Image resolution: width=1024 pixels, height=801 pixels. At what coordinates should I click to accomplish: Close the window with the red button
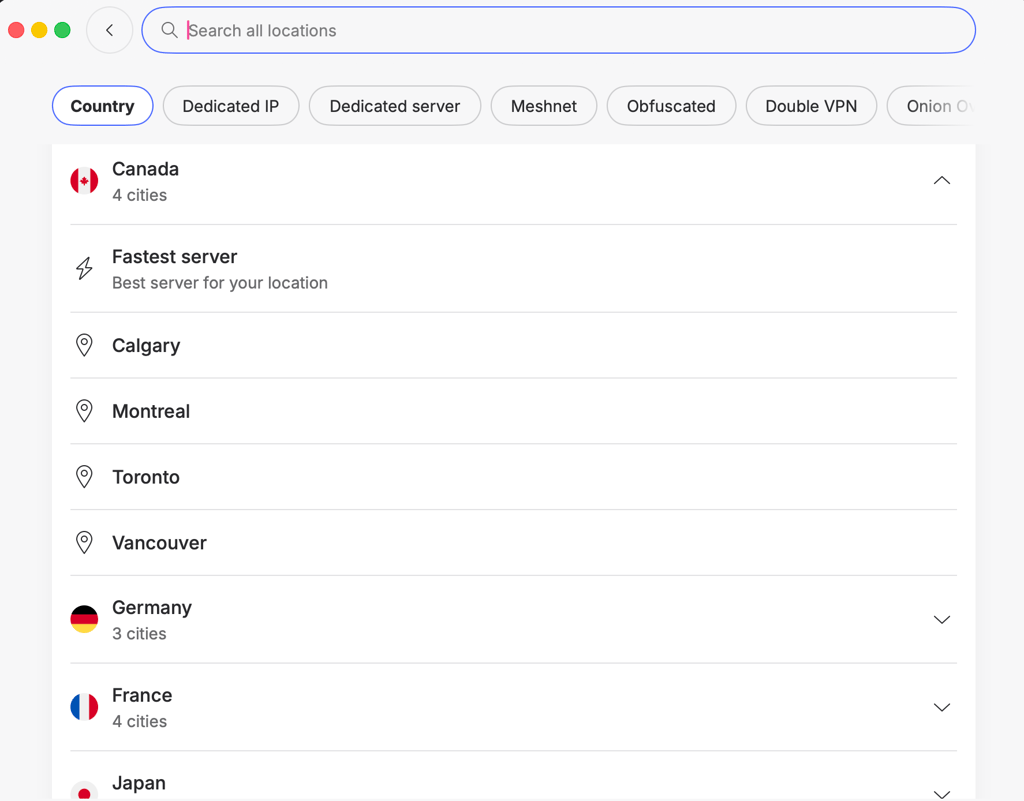(16, 30)
